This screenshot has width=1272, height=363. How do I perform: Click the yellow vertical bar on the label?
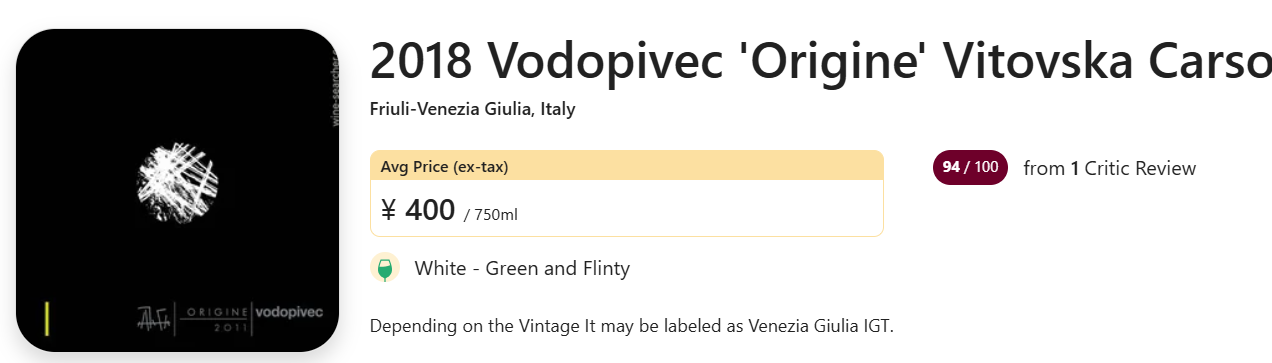point(47,317)
